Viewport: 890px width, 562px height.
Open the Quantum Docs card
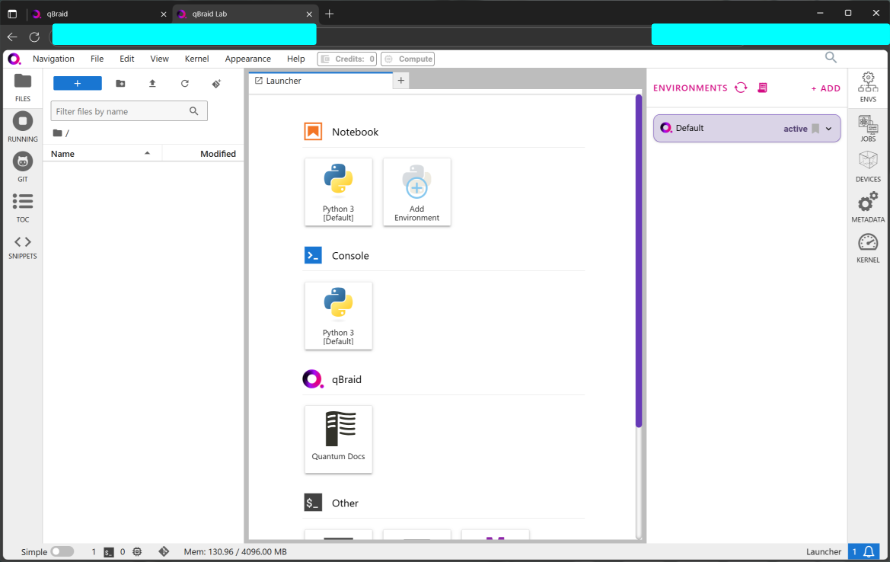click(x=338, y=439)
